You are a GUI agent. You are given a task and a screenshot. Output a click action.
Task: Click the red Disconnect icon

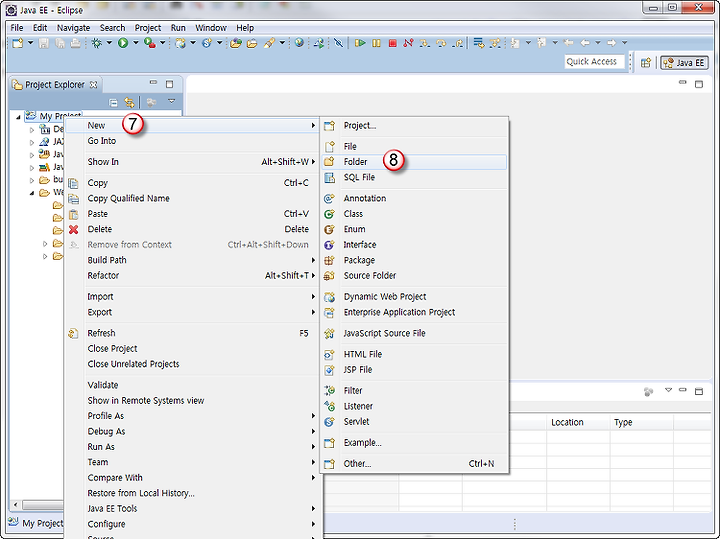click(408, 43)
